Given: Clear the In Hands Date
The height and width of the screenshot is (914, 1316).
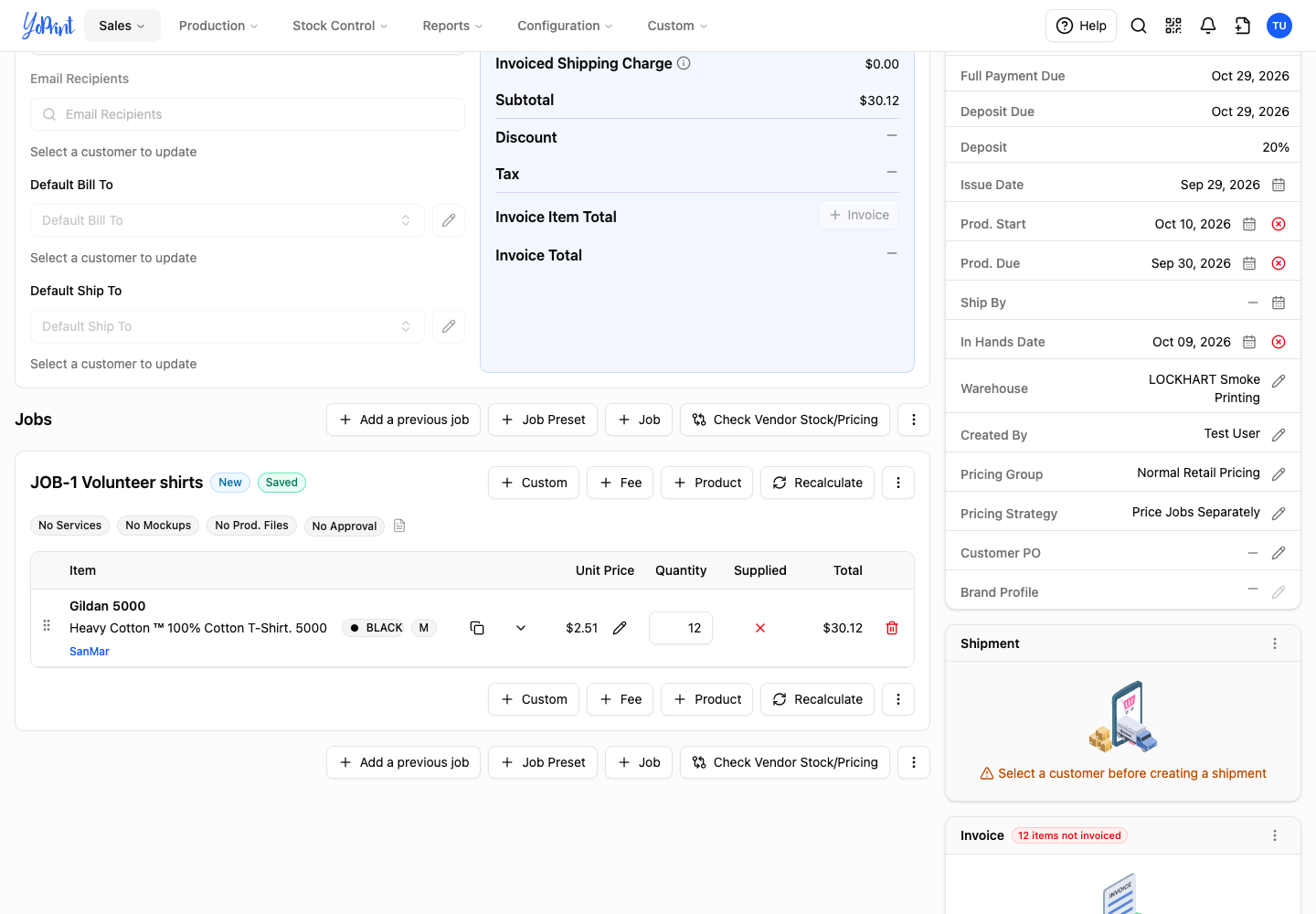Looking at the screenshot, I should [x=1279, y=342].
